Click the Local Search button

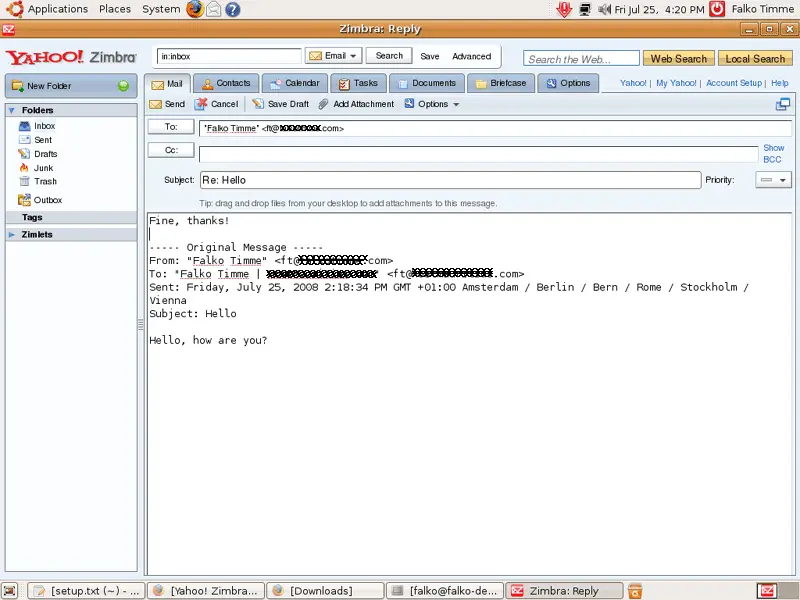coord(755,59)
